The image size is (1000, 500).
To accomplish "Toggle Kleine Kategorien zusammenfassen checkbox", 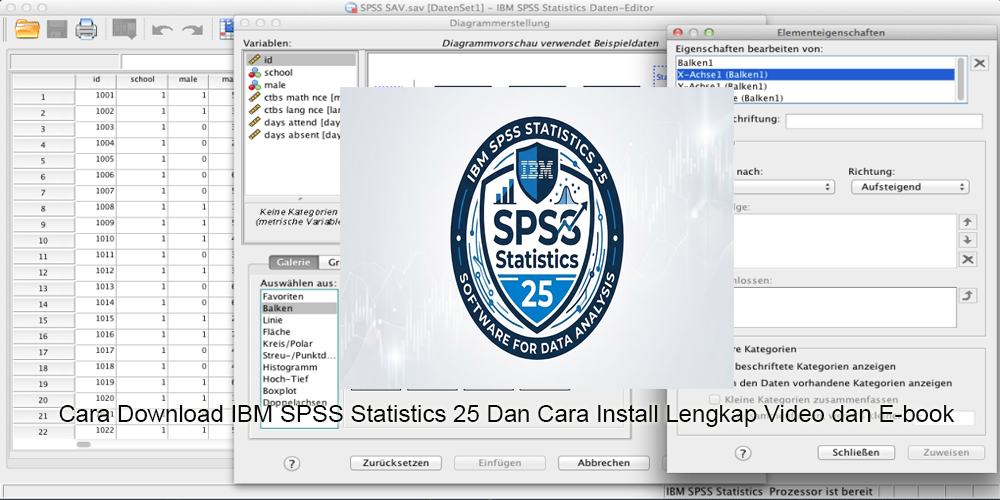I will [x=715, y=399].
